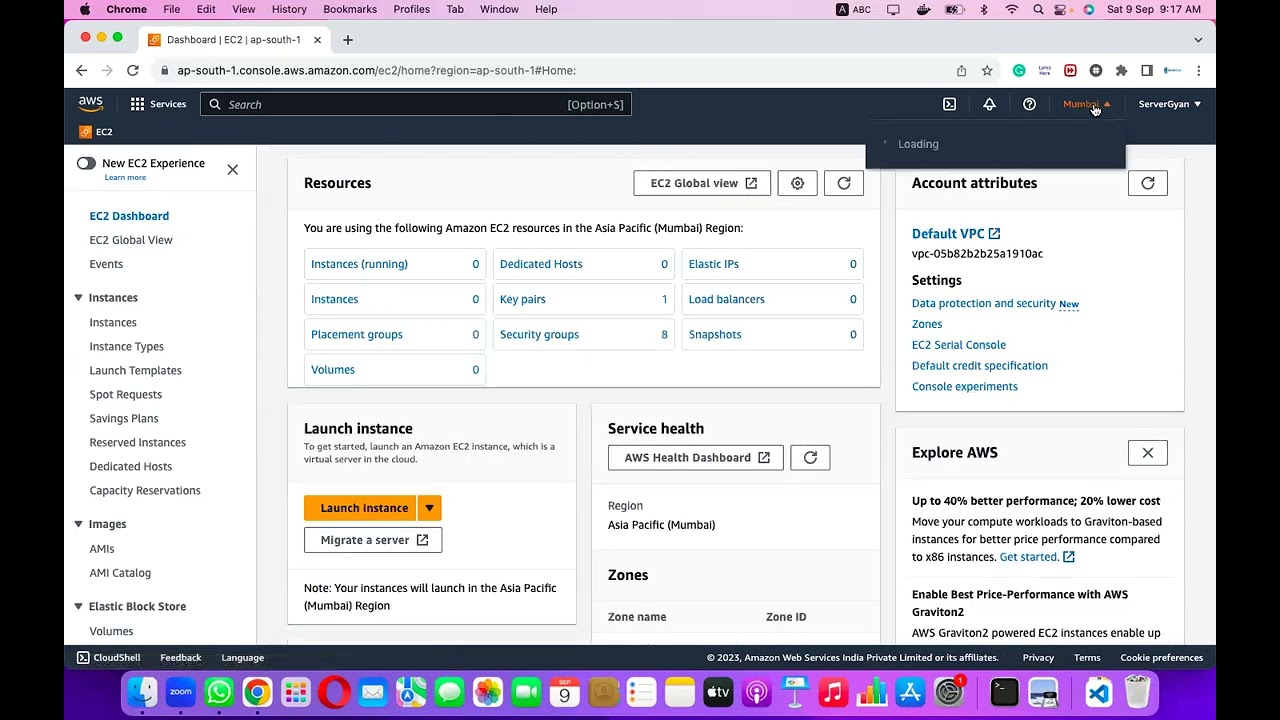Open Chrome tab search chevron
Screen dimensions: 1280x720
pos(1198,40)
